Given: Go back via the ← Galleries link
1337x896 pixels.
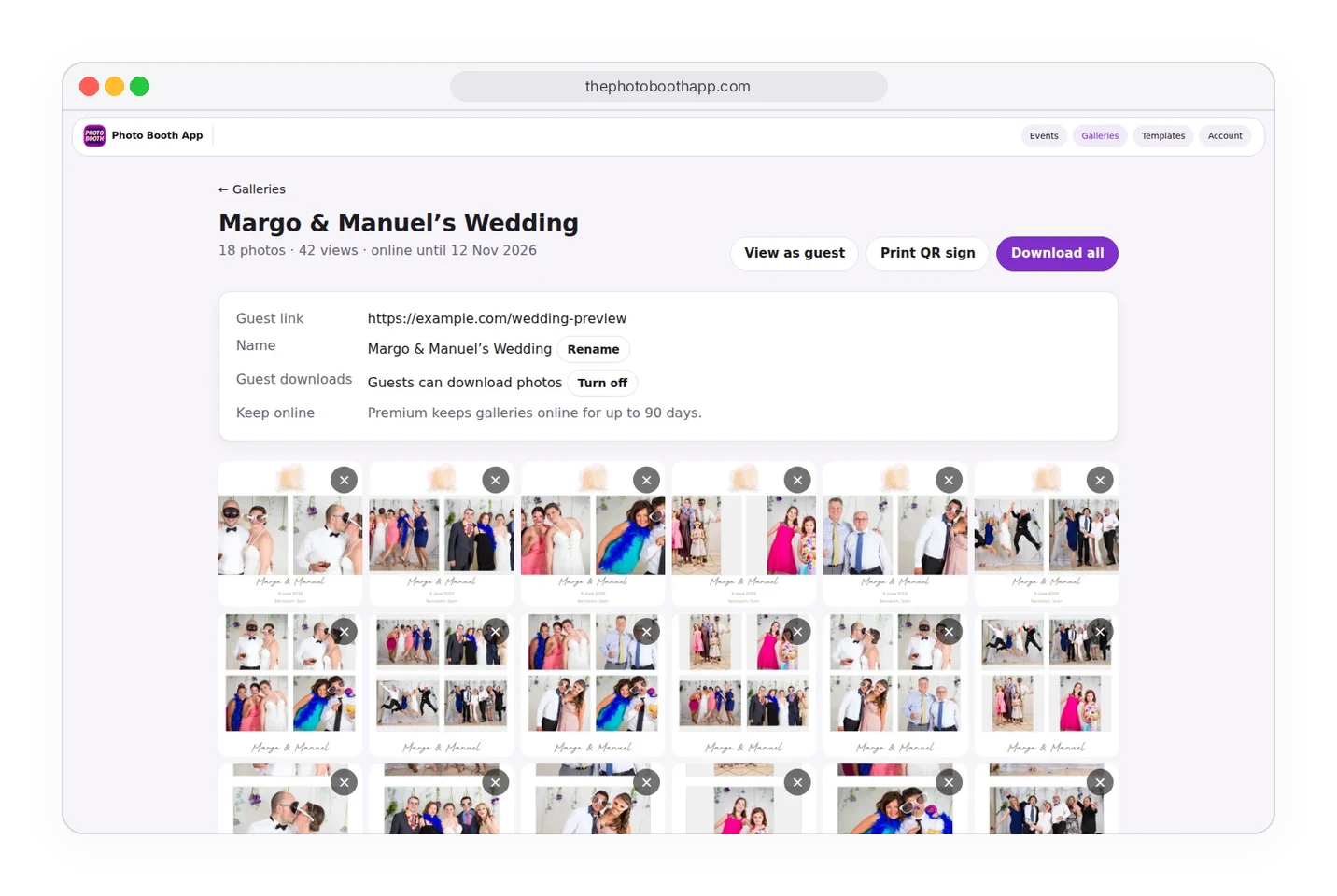Looking at the screenshot, I should 252,189.
